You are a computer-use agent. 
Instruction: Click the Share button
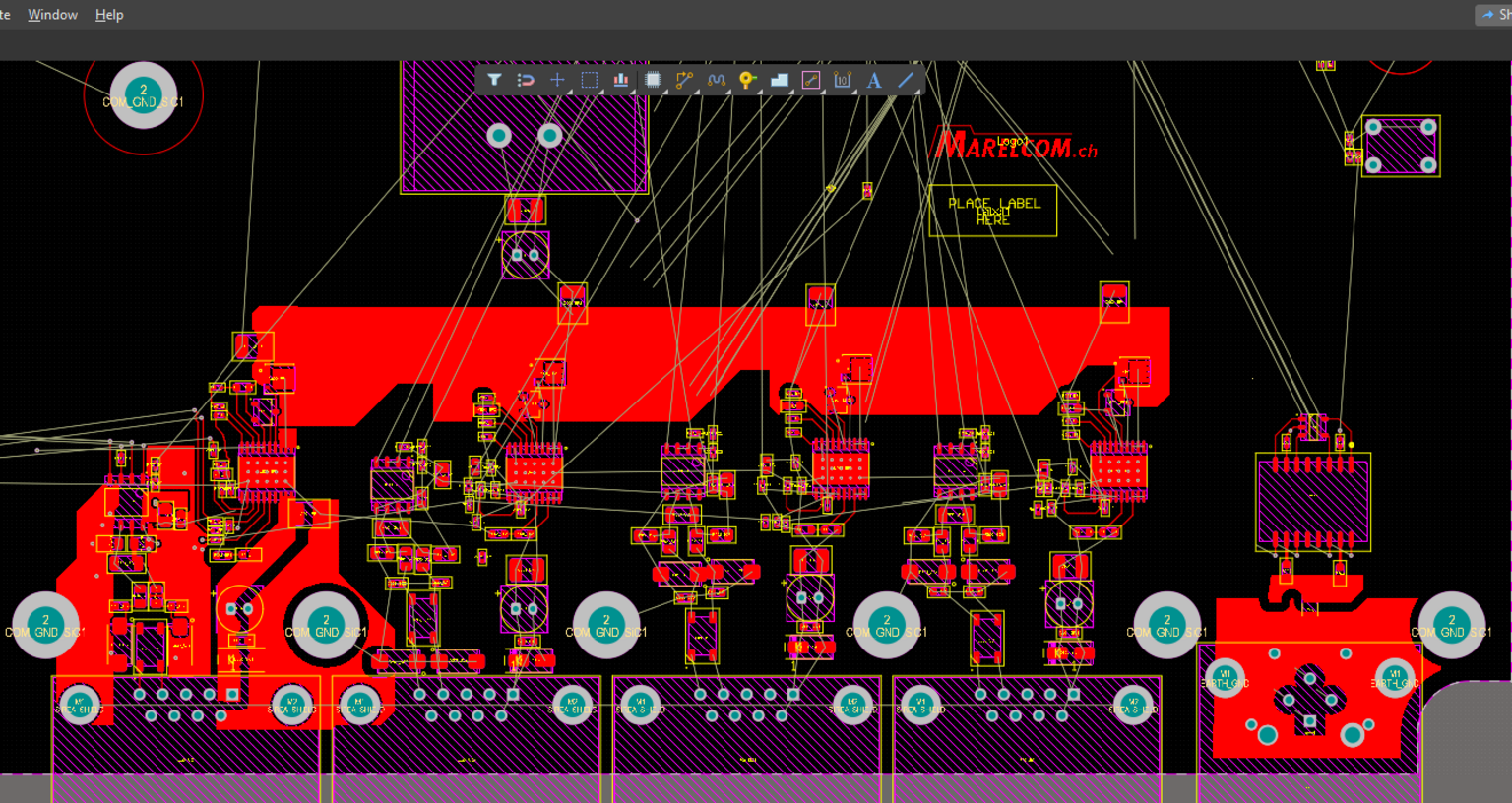[1496, 15]
